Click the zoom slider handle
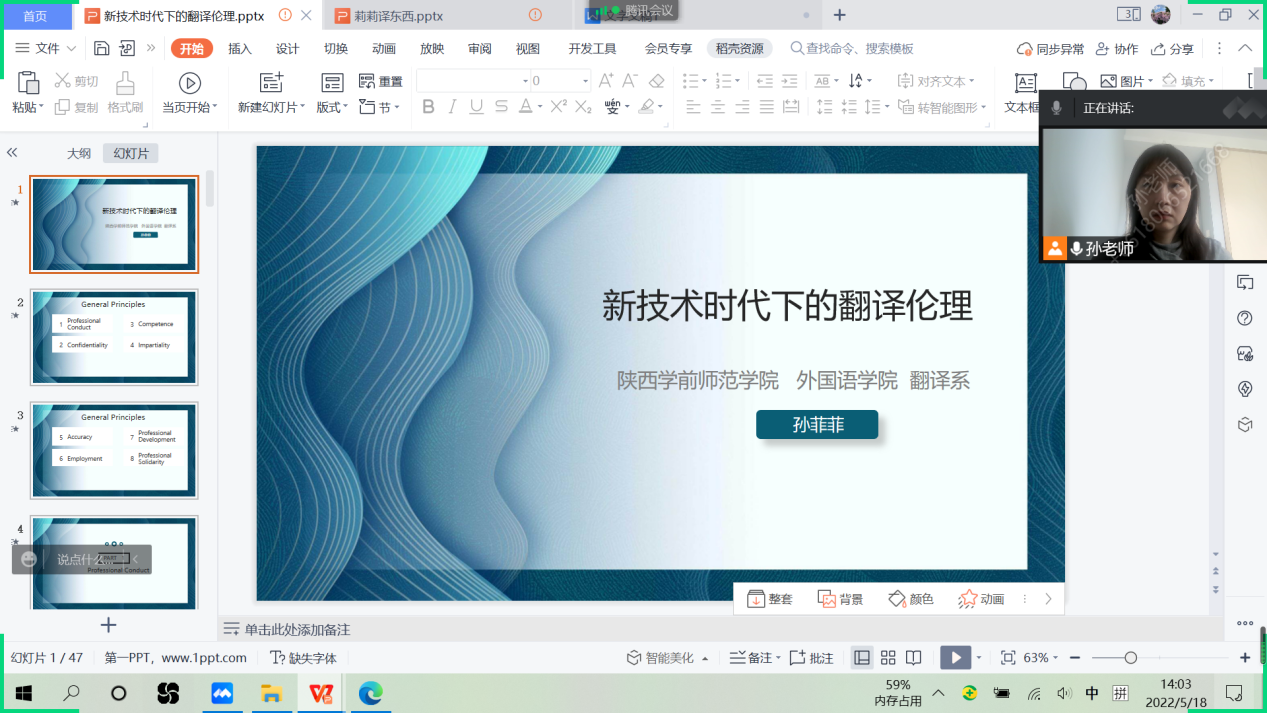Viewport: 1267px width, 713px height. coord(1130,657)
